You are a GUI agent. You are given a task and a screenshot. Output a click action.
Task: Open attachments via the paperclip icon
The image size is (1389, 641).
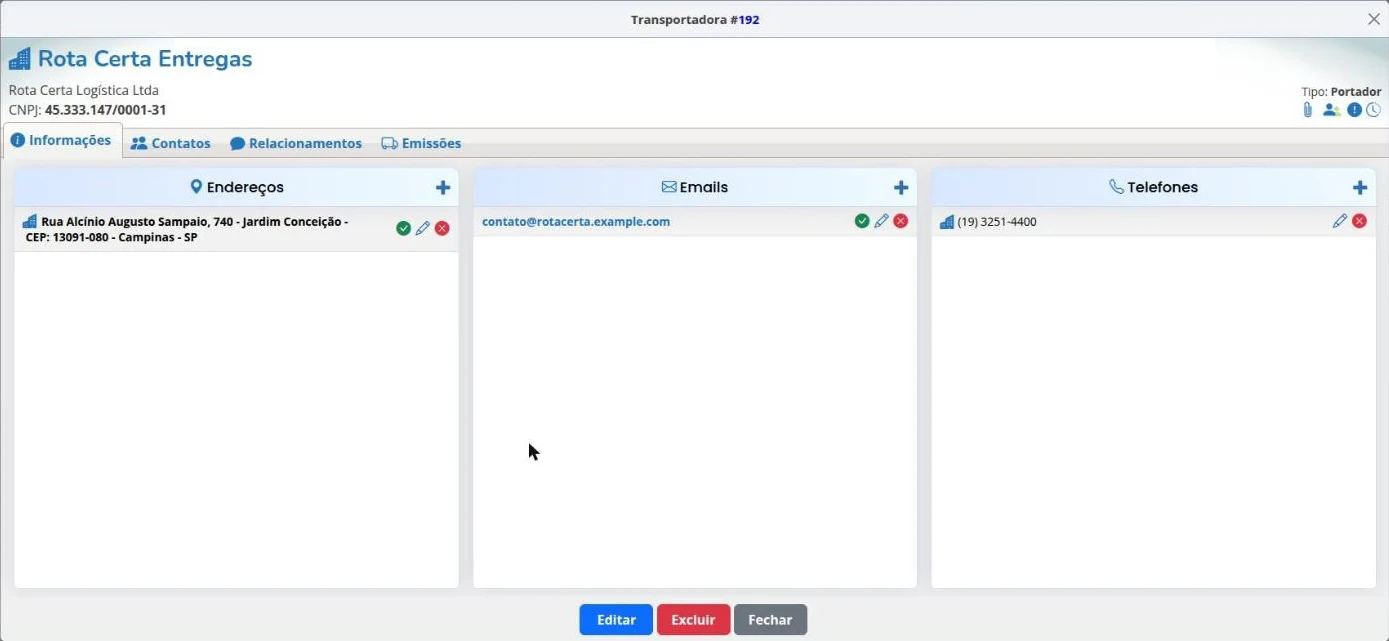1307,110
